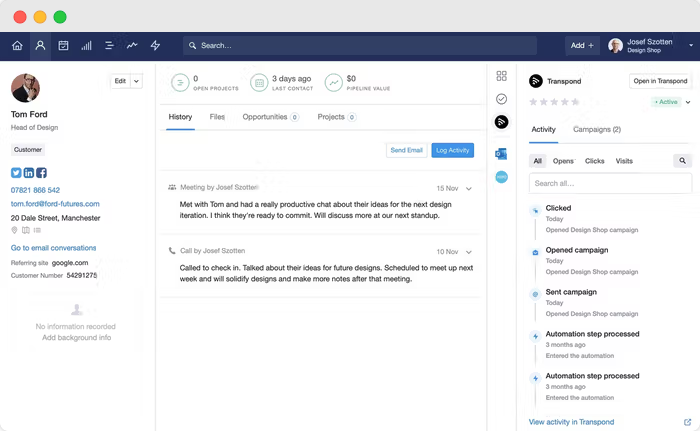Open the line graph reports icon

coord(132,46)
